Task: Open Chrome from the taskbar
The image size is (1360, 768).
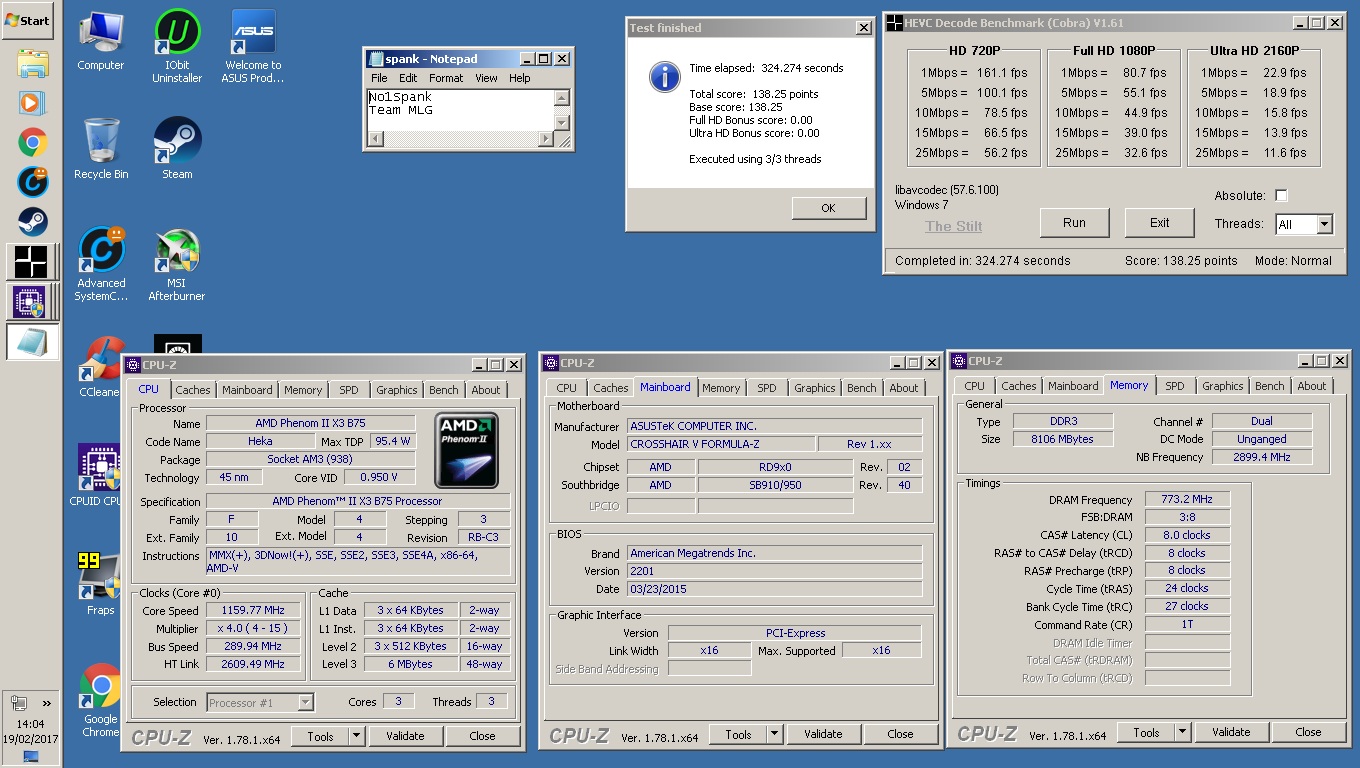Action: click(32, 143)
